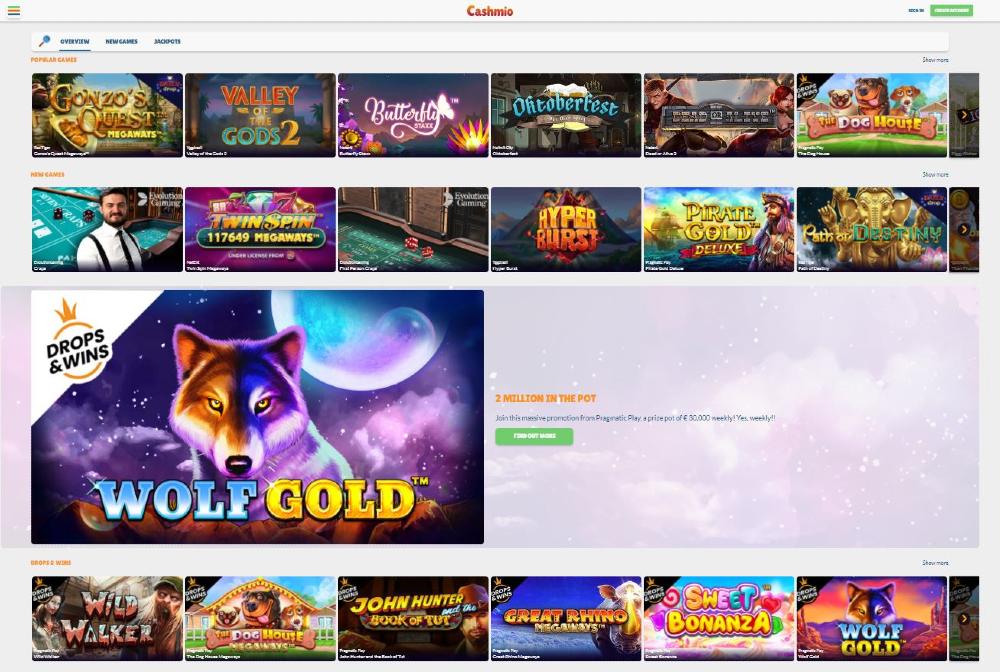
Task: Switch to the Jackpots tab
Action: [167, 41]
